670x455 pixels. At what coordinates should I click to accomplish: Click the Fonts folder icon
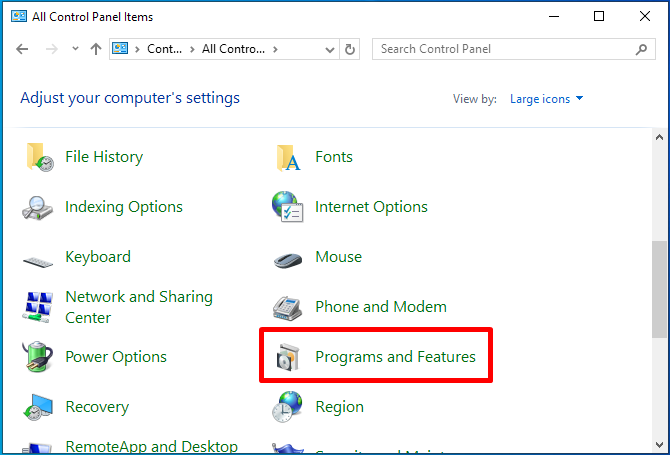click(288, 157)
